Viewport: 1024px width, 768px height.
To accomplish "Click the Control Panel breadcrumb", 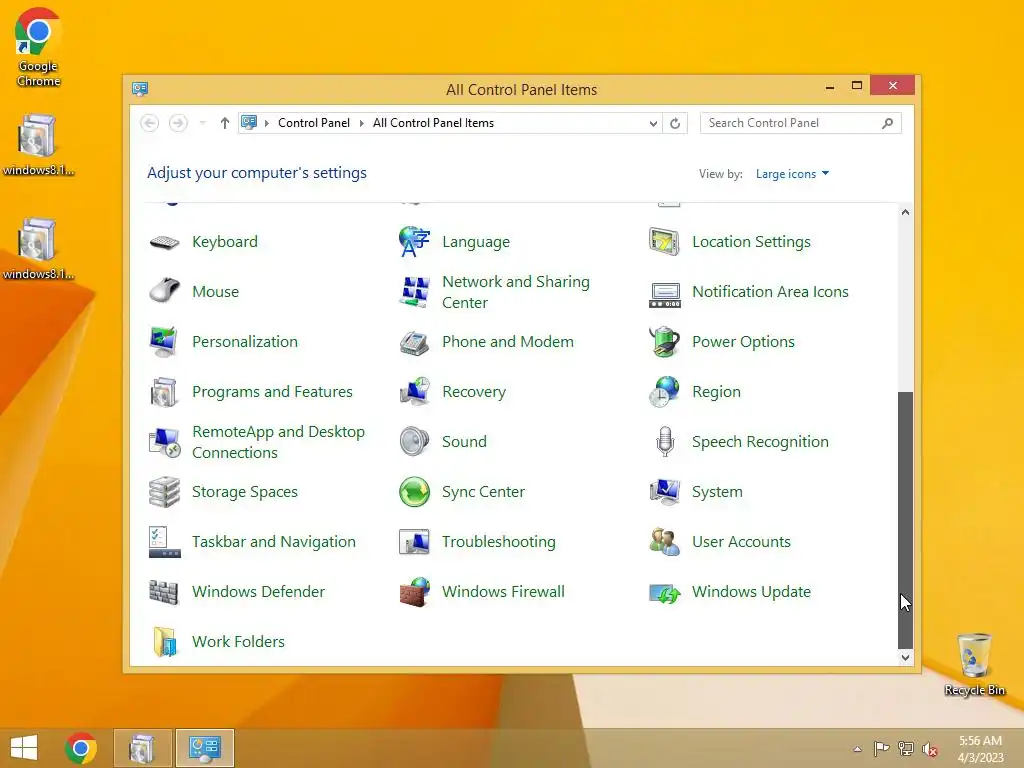I will coord(313,123).
